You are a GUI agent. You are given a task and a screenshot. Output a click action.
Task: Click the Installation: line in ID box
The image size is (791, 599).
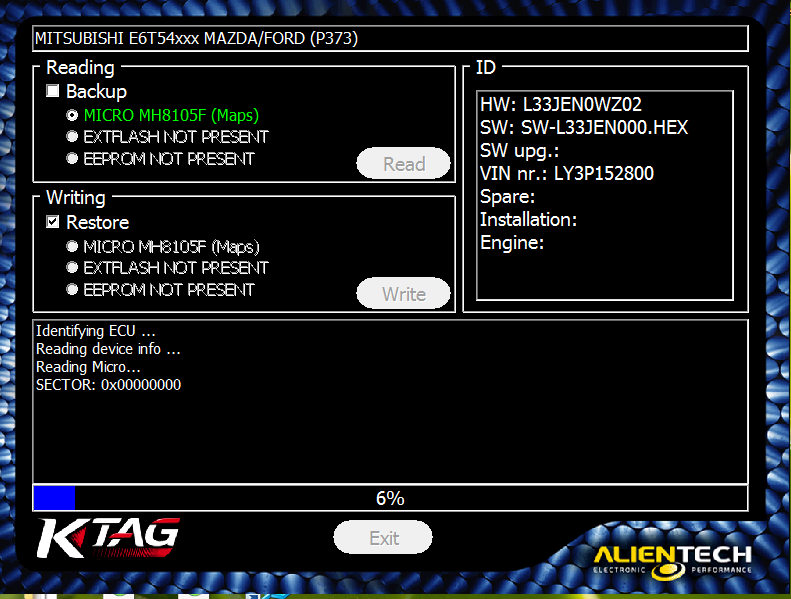click(528, 220)
